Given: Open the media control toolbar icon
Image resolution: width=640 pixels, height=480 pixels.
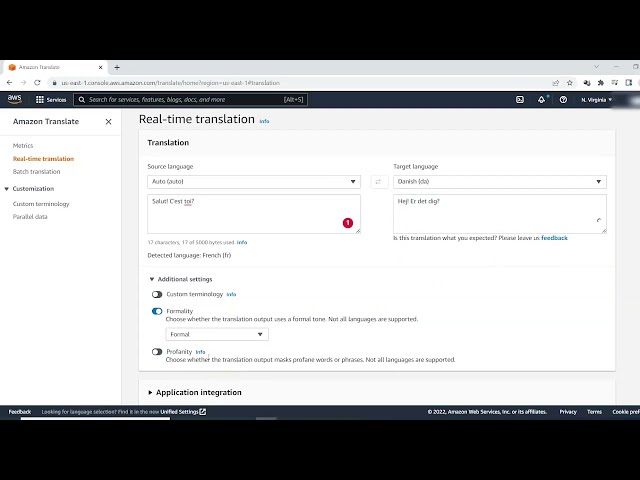Looking at the screenshot, I should click(615, 83).
